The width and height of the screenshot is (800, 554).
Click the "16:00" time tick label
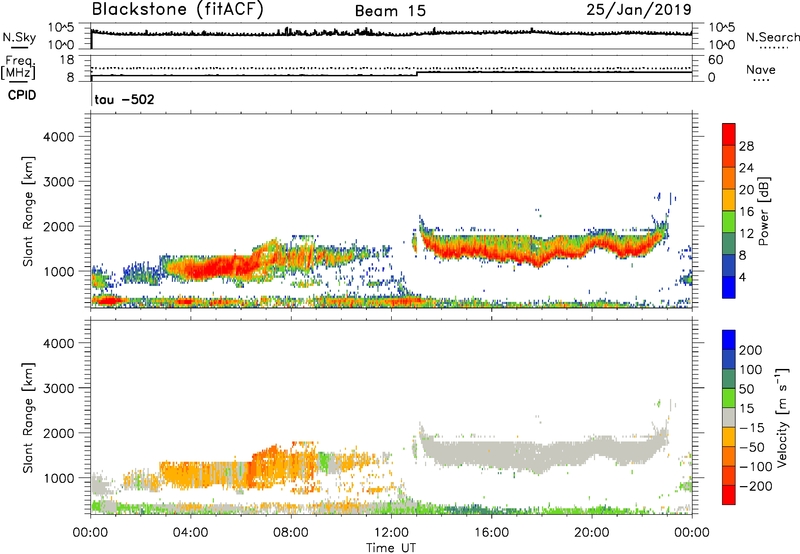[491, 533]
